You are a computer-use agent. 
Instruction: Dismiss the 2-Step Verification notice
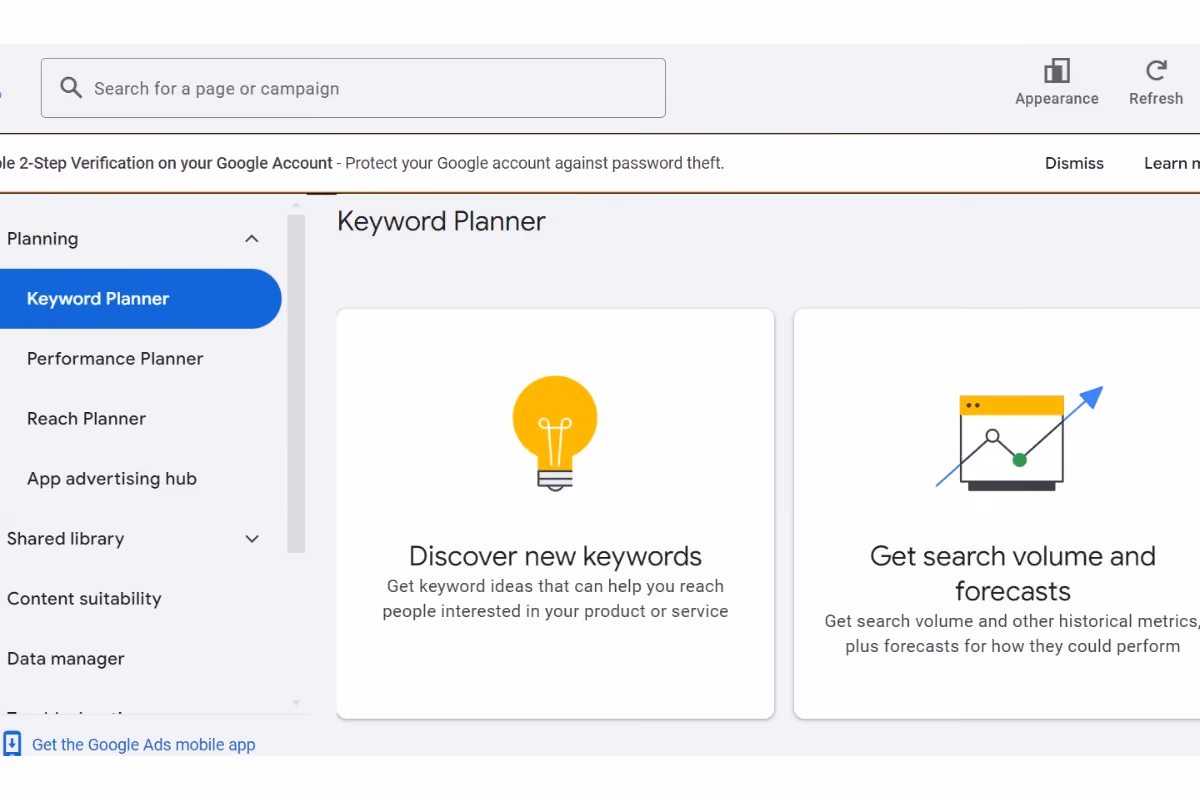coord(1074,163)
